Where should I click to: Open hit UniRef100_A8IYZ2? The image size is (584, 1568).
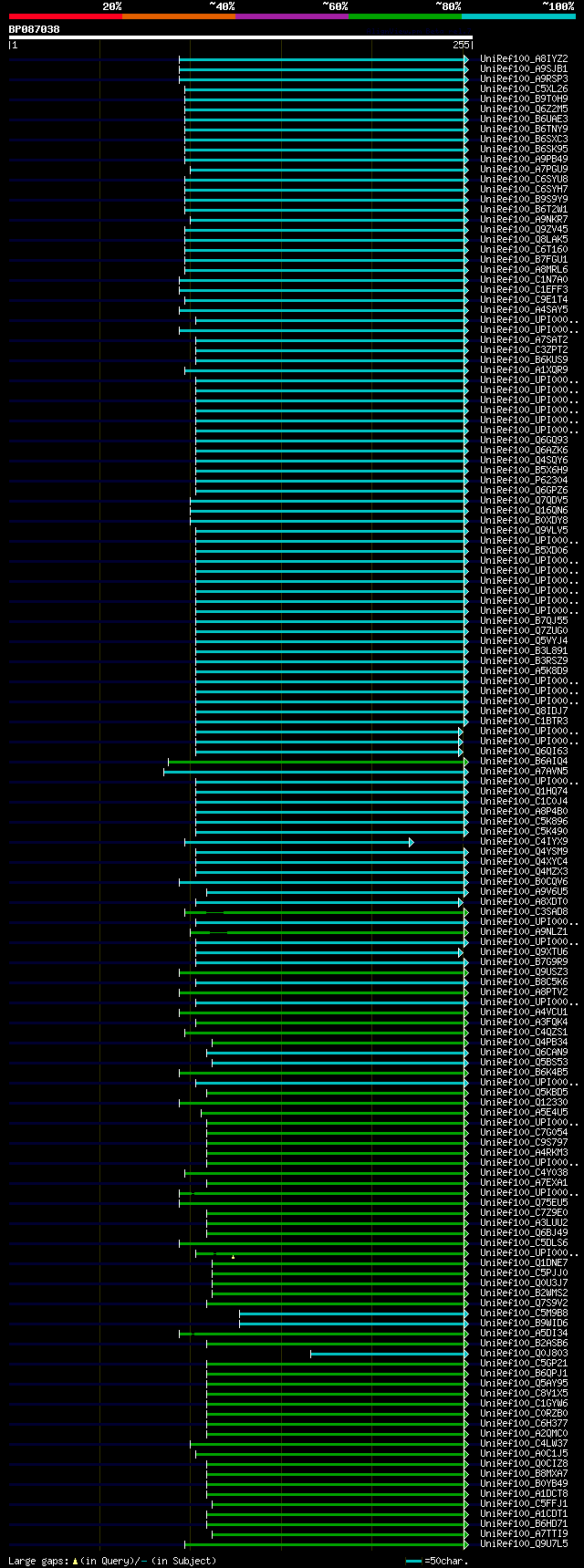pyautogui.click(x=524, y=59)
